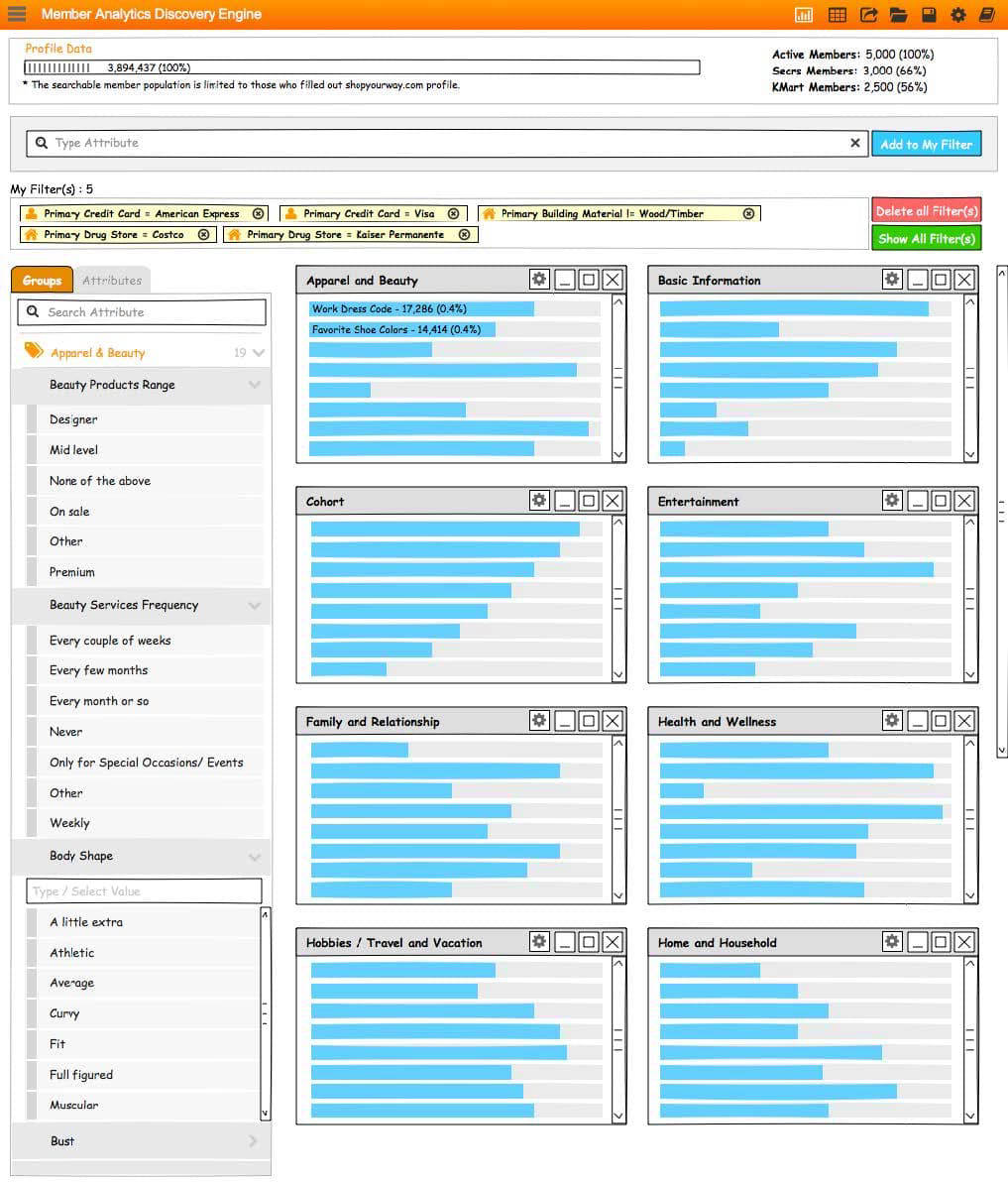Click the Delete all Filter(s) button
Image resolution: width=1008 pixels, height=1182 pixels.
926,211
